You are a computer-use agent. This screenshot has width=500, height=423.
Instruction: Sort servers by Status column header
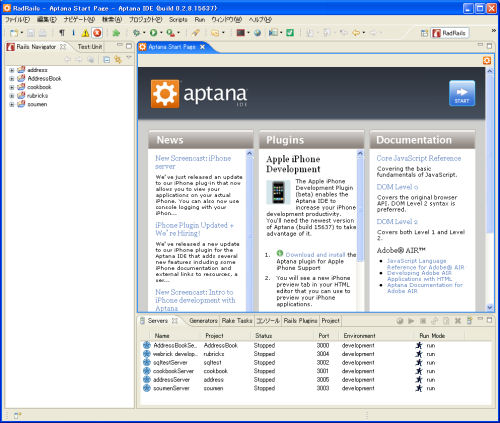tap(264, 336)
